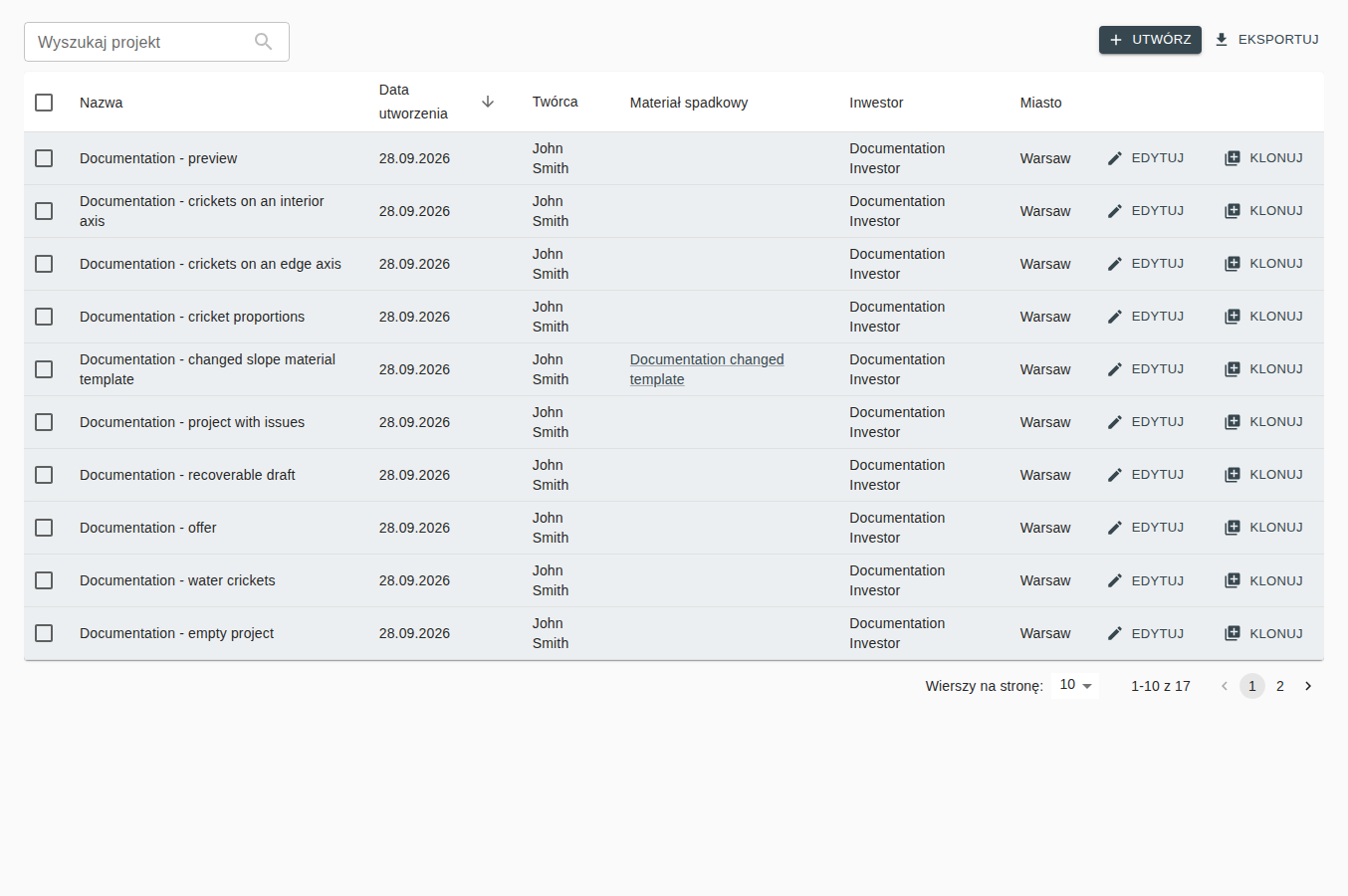1348x896 pixels.
Task: Click pencil icon for cricket proportions row
Action: pos(1115,317)
